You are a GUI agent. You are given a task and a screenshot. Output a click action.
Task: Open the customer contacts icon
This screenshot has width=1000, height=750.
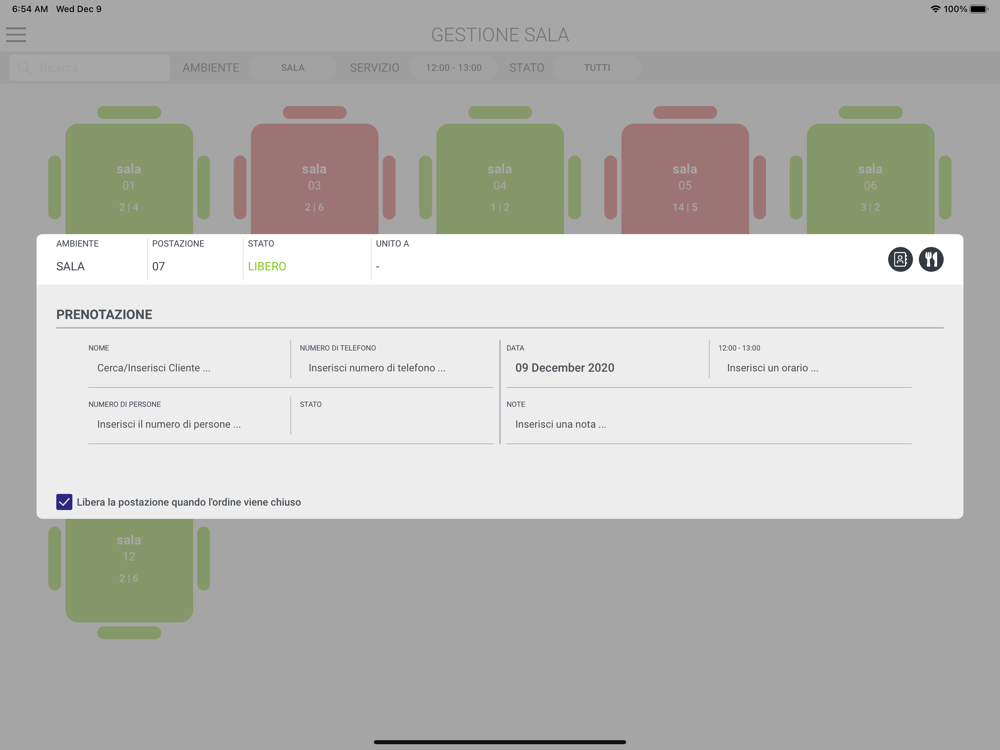900,260
